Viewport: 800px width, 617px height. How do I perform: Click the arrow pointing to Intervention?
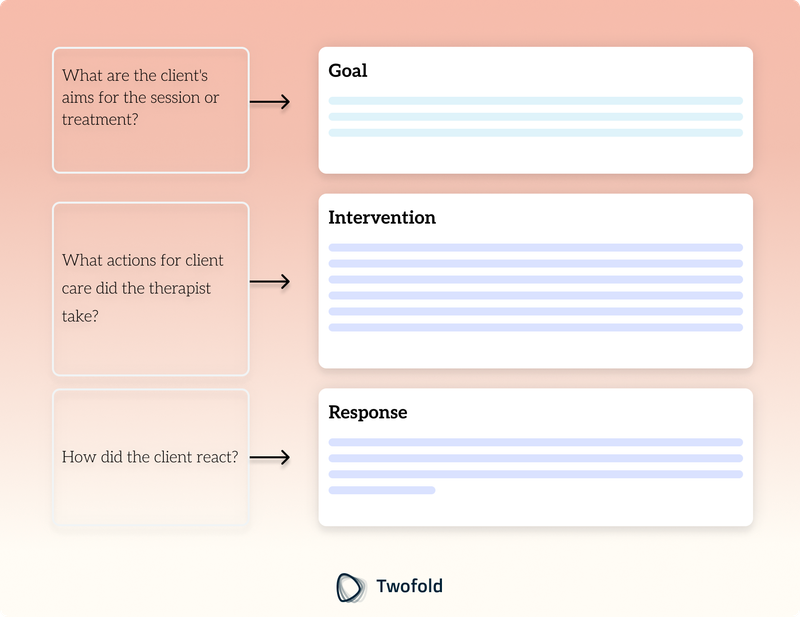270,282
